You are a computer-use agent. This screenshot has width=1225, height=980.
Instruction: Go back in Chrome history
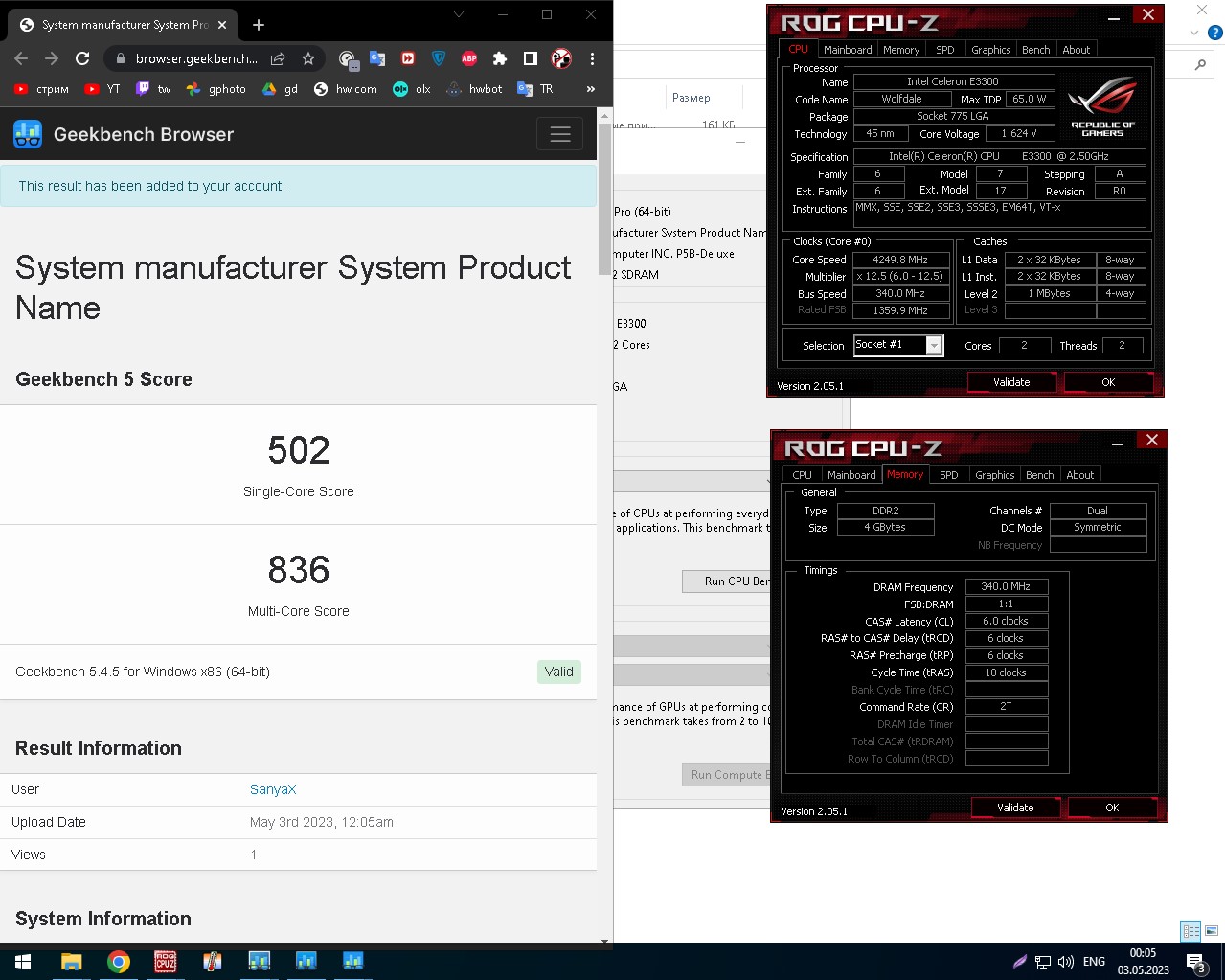pos(21,58)
